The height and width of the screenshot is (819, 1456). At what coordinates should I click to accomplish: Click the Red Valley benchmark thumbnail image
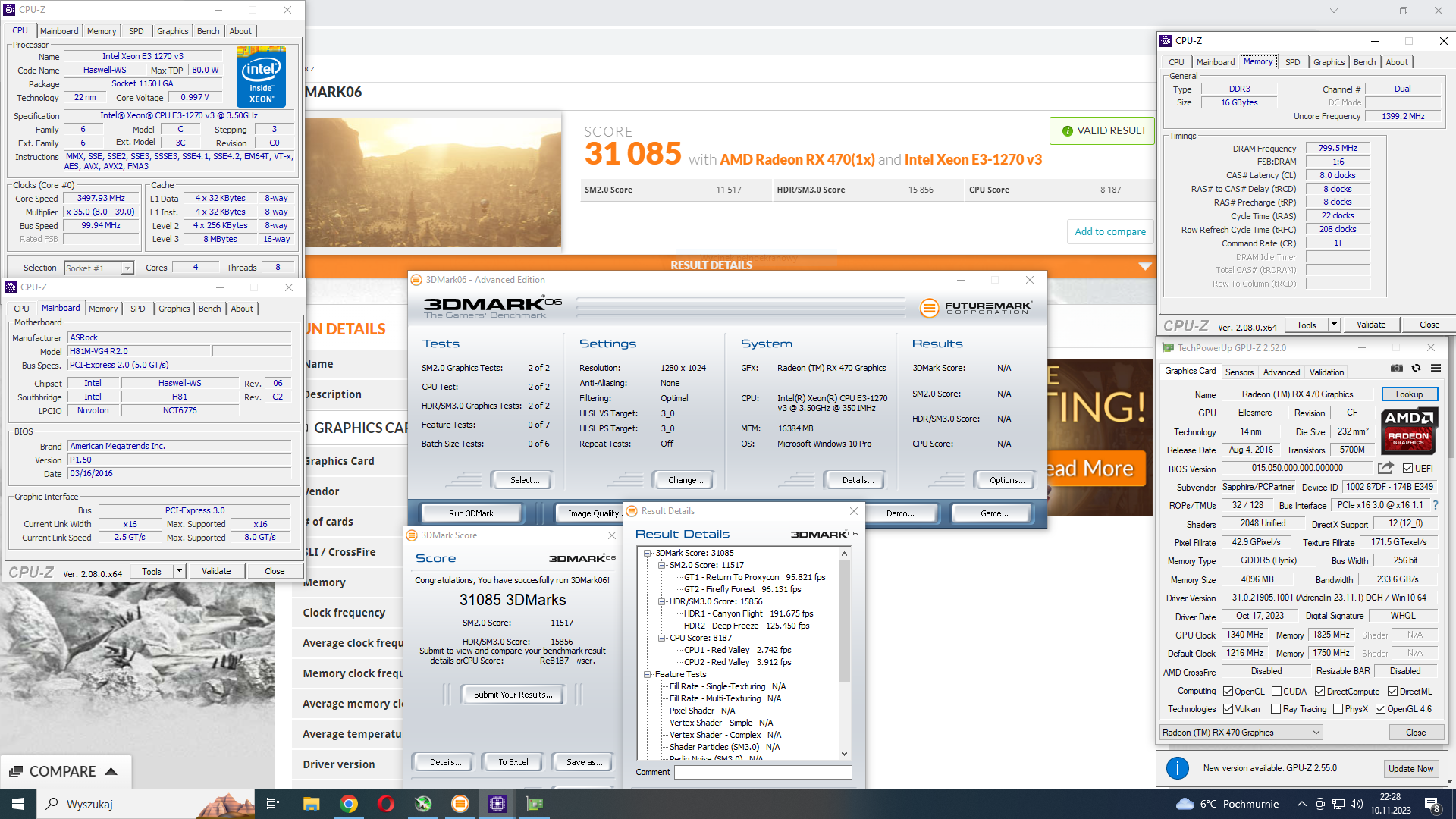[x=433, y=182]
